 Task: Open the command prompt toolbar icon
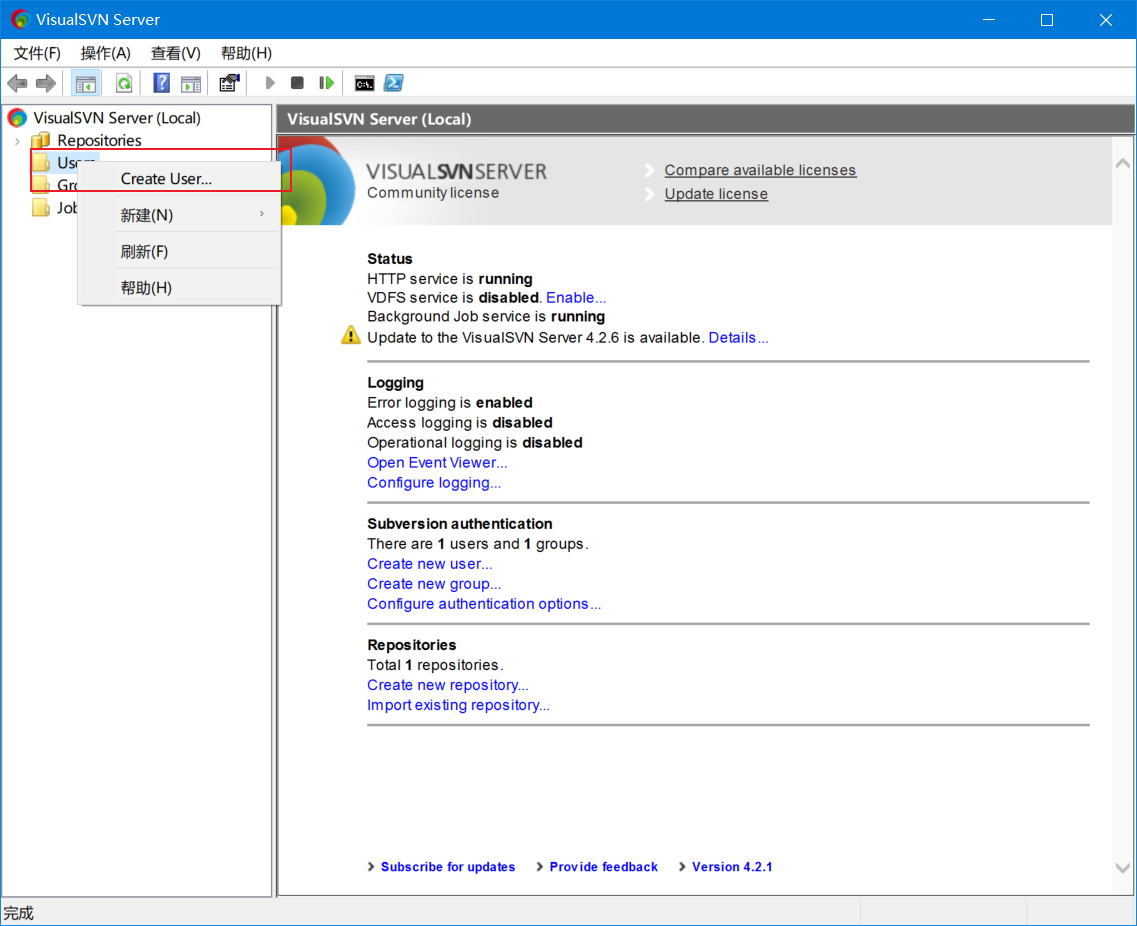point(364,83)
